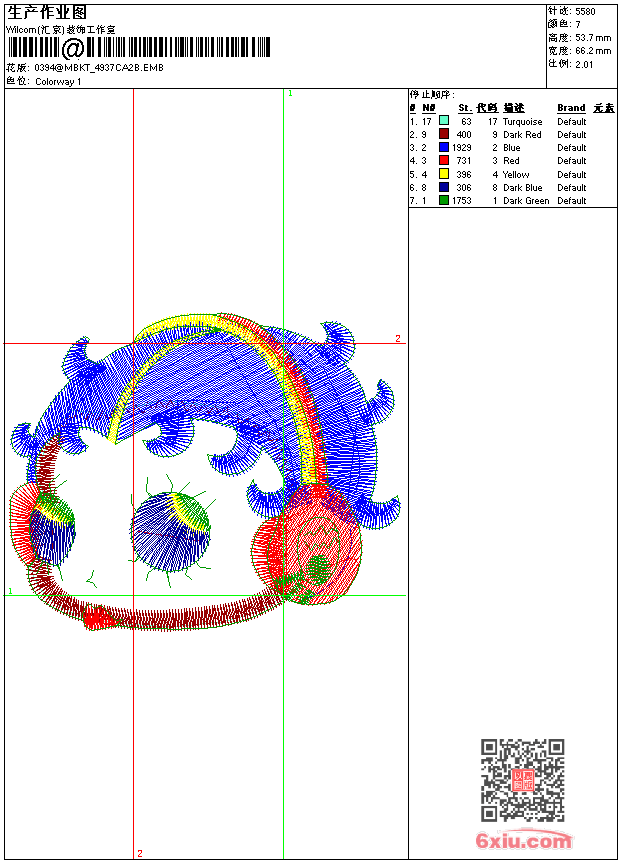Viewport: 620px width, 860px height.
Task: Click stitch count 400 in Dark Red row
Action: [464, 135]
